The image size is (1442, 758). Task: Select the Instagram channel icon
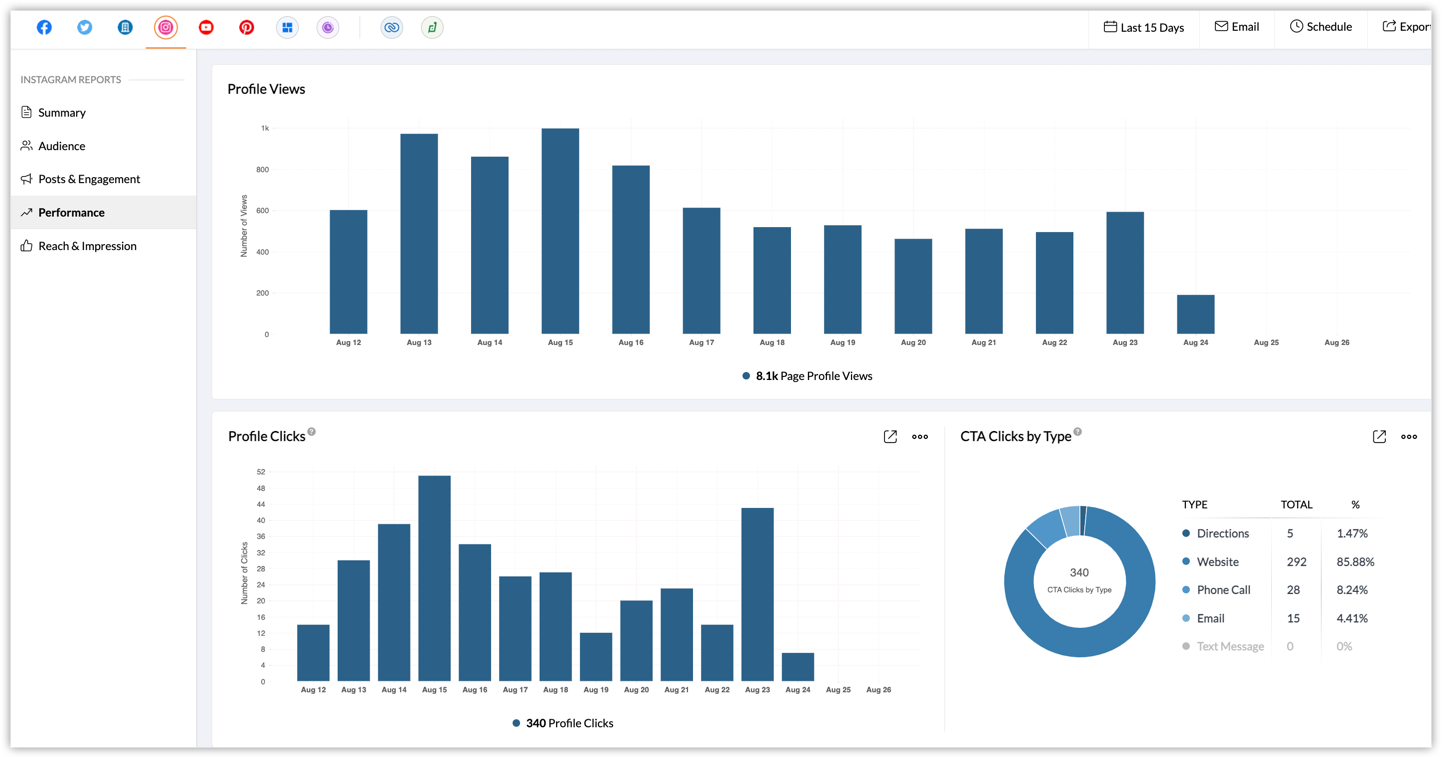pos(166,27)
